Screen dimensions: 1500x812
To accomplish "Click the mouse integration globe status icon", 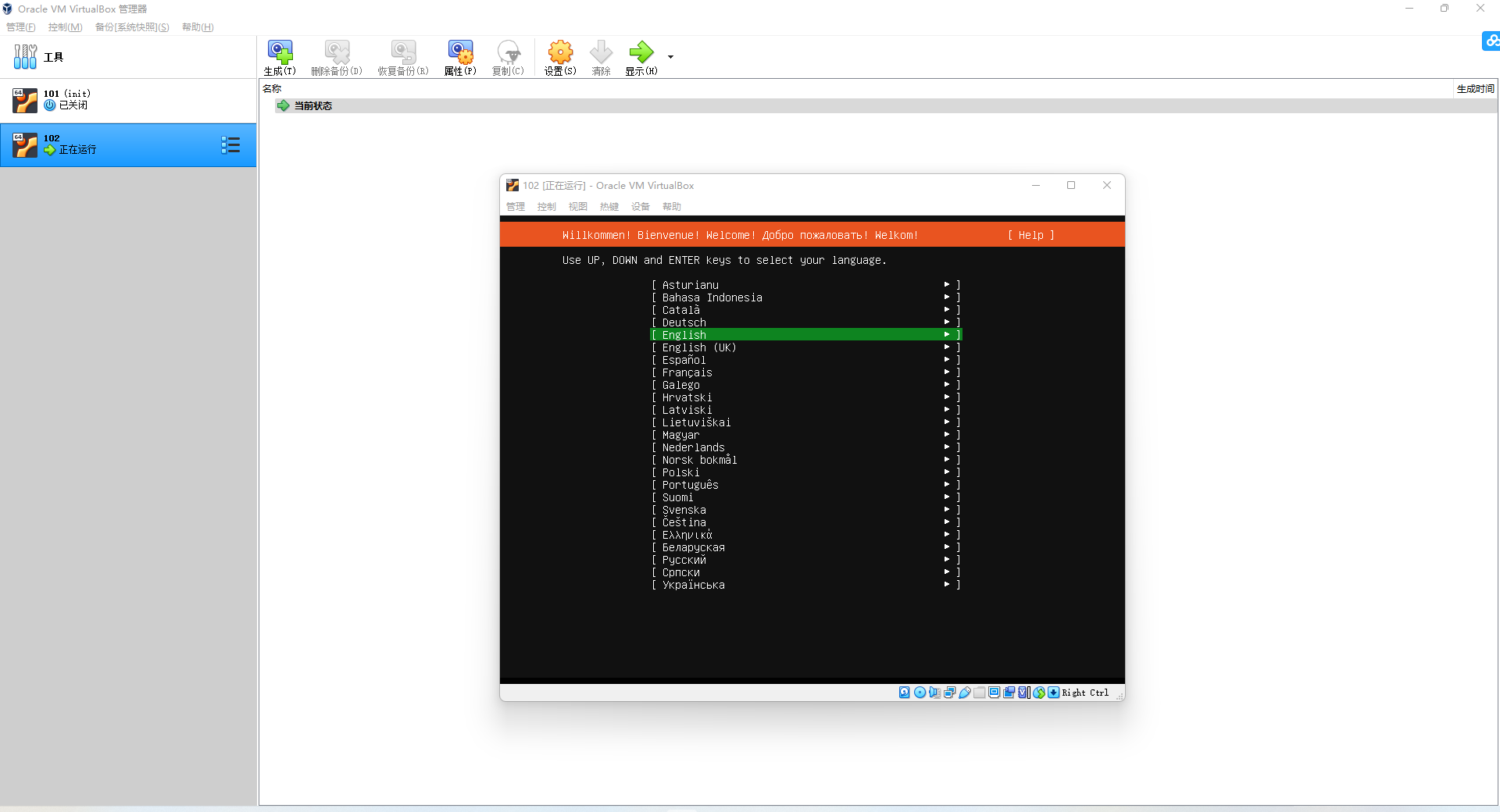I will 1039,693.
